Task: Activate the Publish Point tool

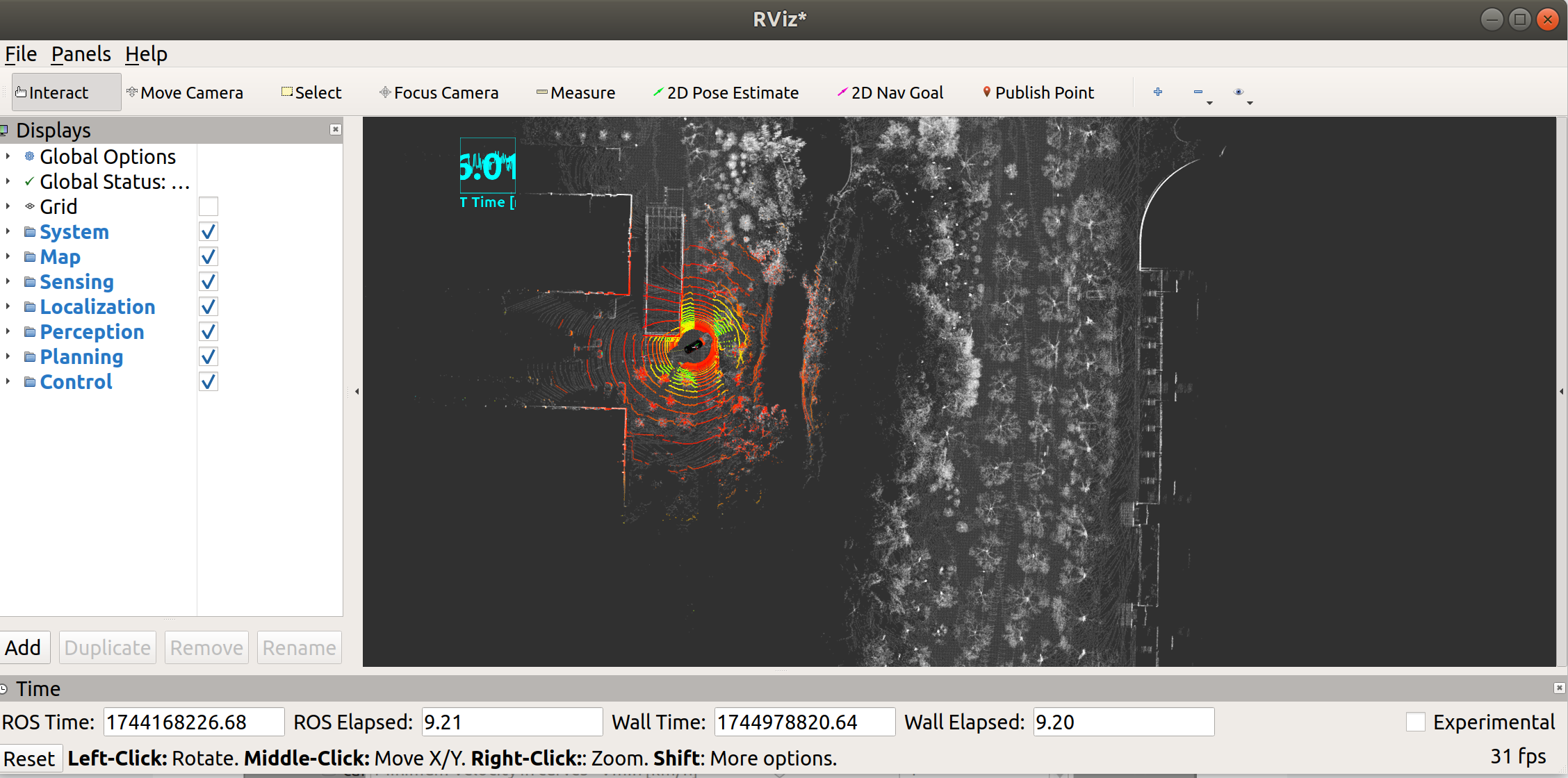Action: 1038,92
